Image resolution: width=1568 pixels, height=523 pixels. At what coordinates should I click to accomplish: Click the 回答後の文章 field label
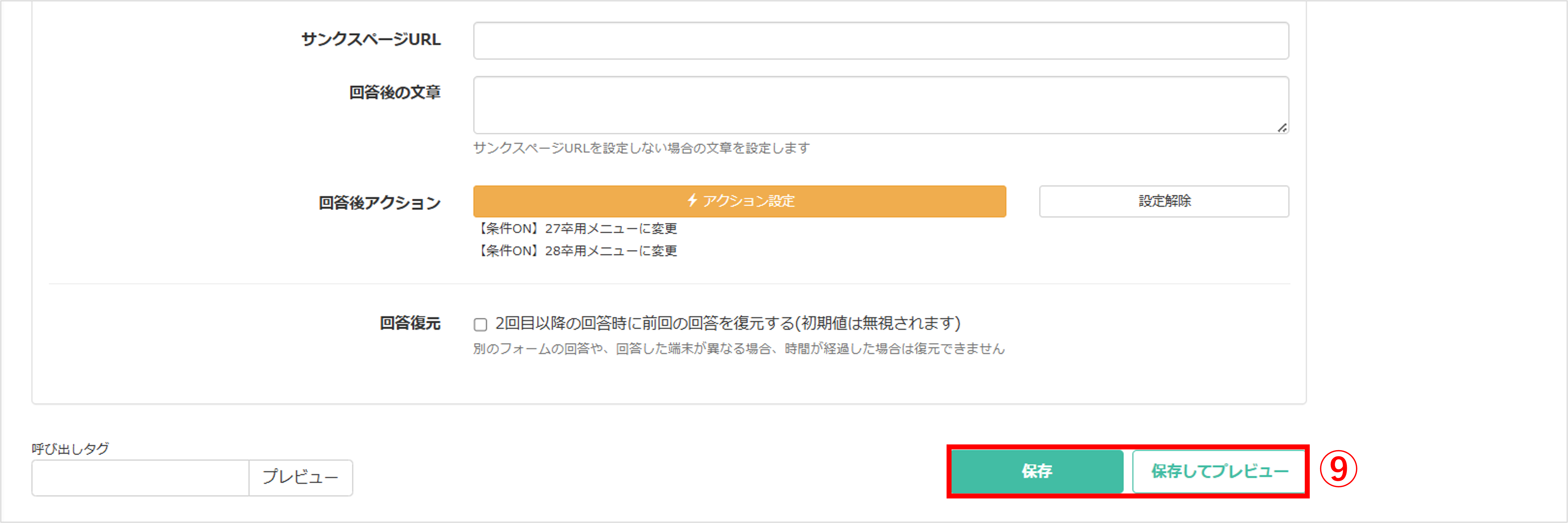point(394,92)
